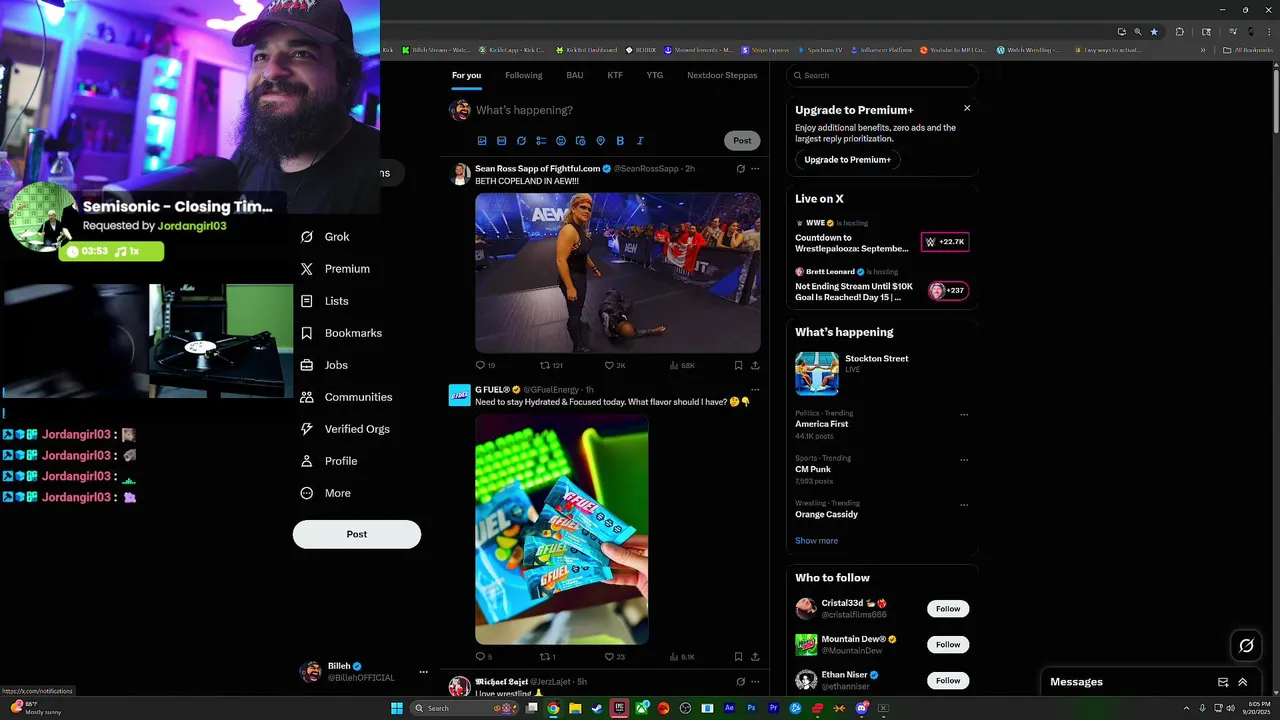
Task: Expand the More menu in sidebar
Action: pyautogui.click(x=325, y=493)
